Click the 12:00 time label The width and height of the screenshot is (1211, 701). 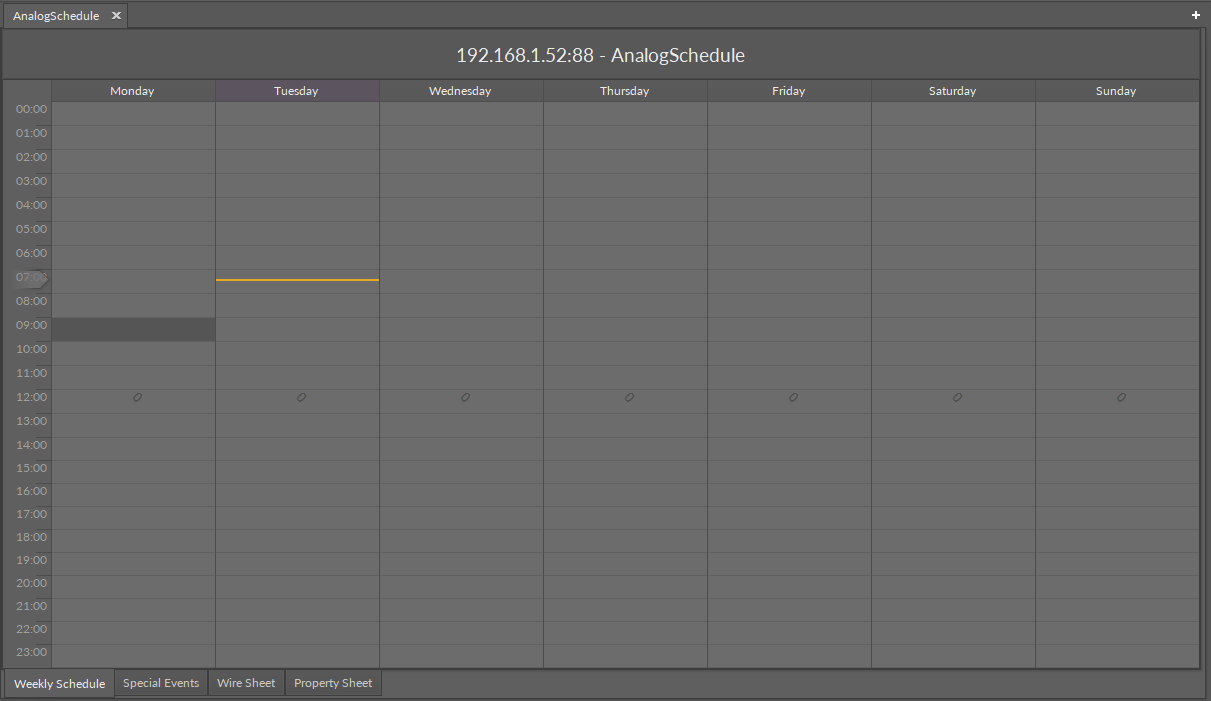coord(31,397)
